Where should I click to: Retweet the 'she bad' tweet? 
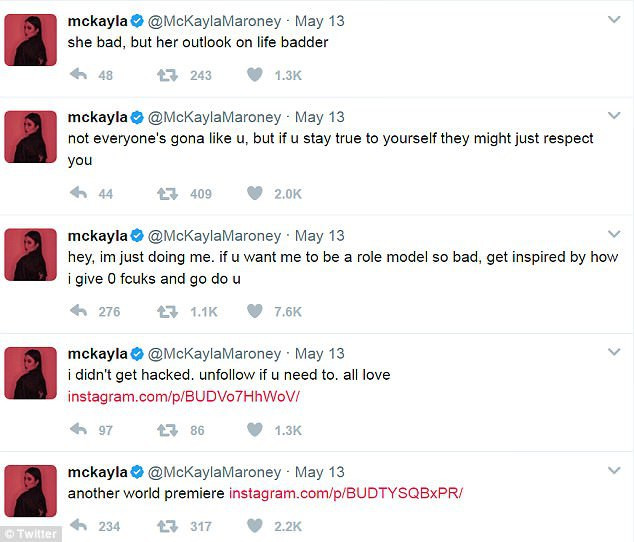pos(167,75)
